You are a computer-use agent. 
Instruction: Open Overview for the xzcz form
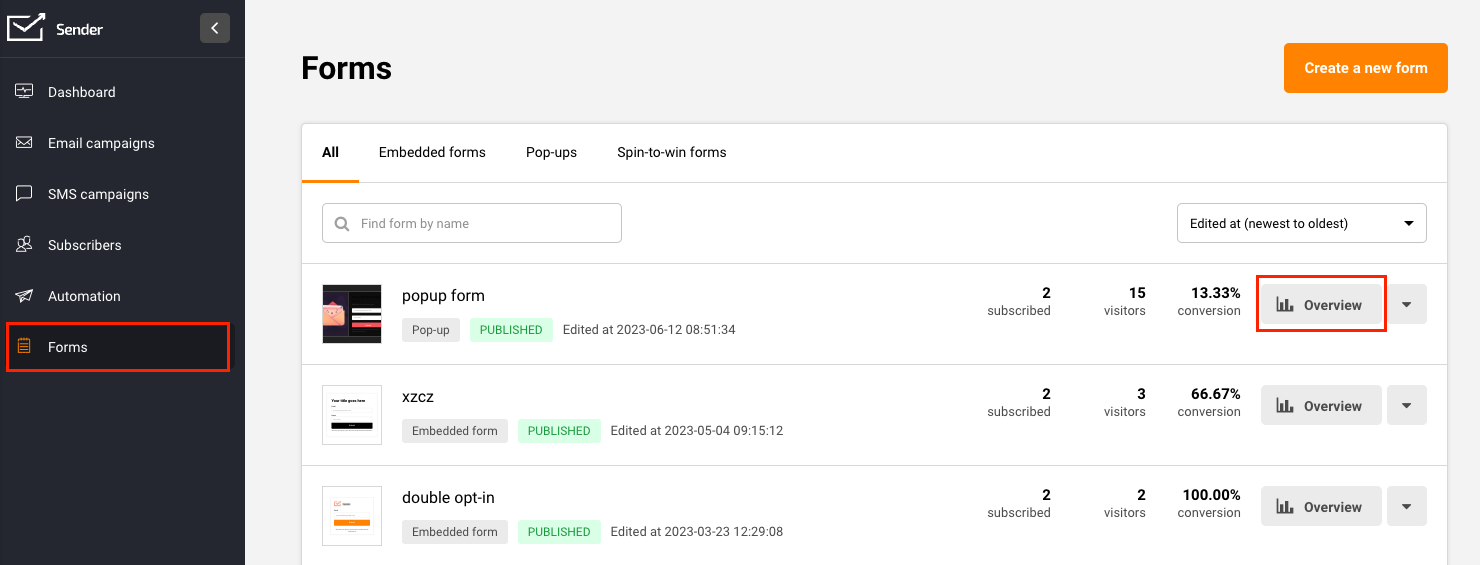click(1320, 406)
